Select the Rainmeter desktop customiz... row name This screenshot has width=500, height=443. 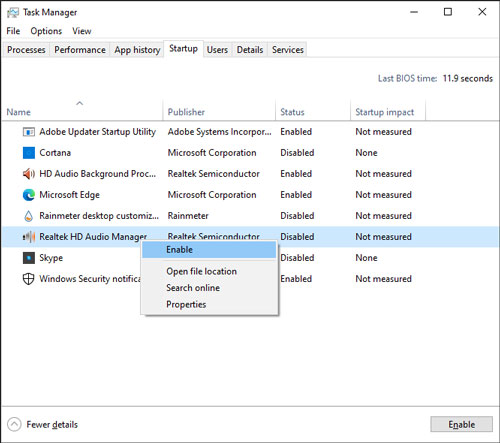point(99,216)
